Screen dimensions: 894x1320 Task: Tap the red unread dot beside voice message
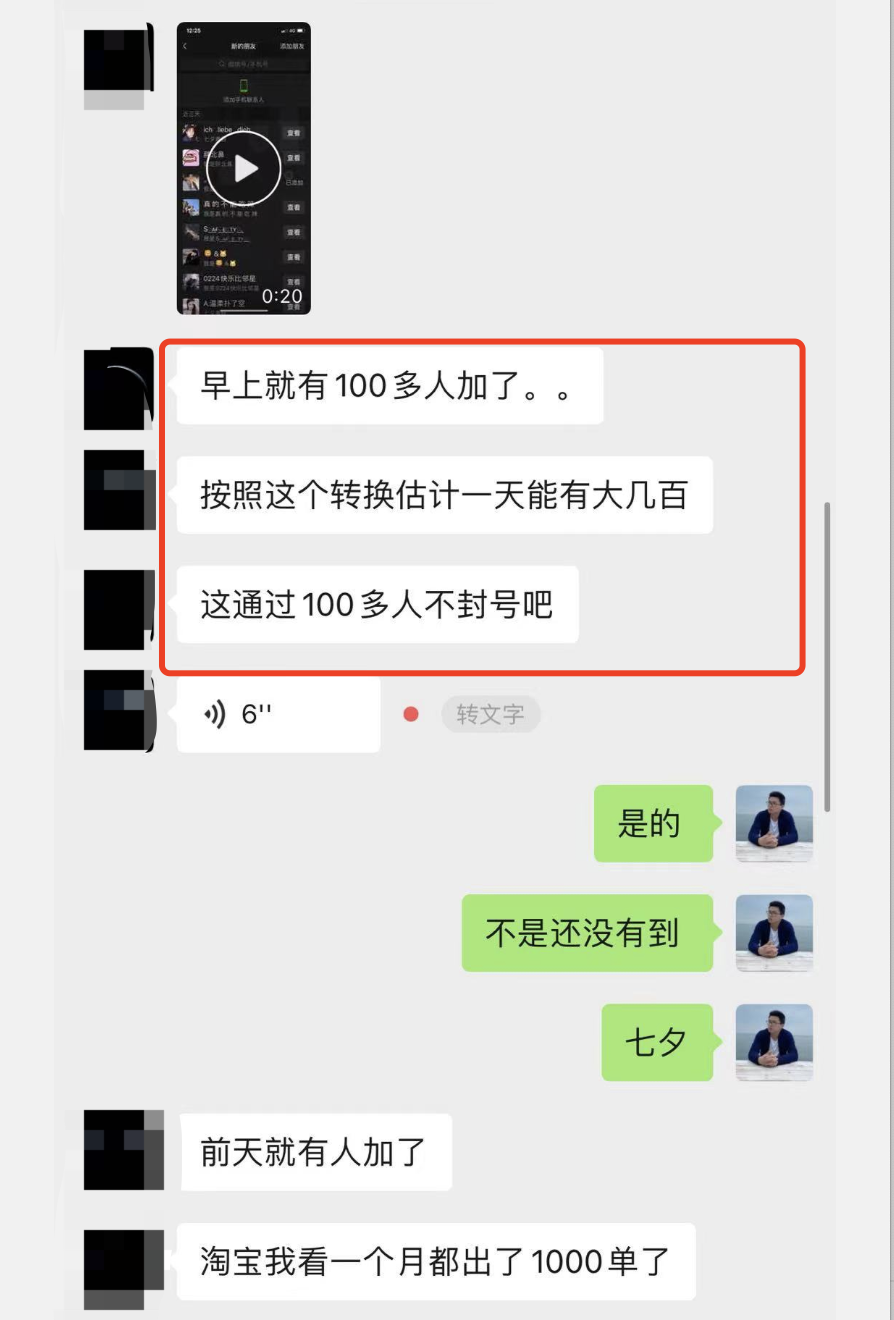pyautogui.click(x=410, y=715)
